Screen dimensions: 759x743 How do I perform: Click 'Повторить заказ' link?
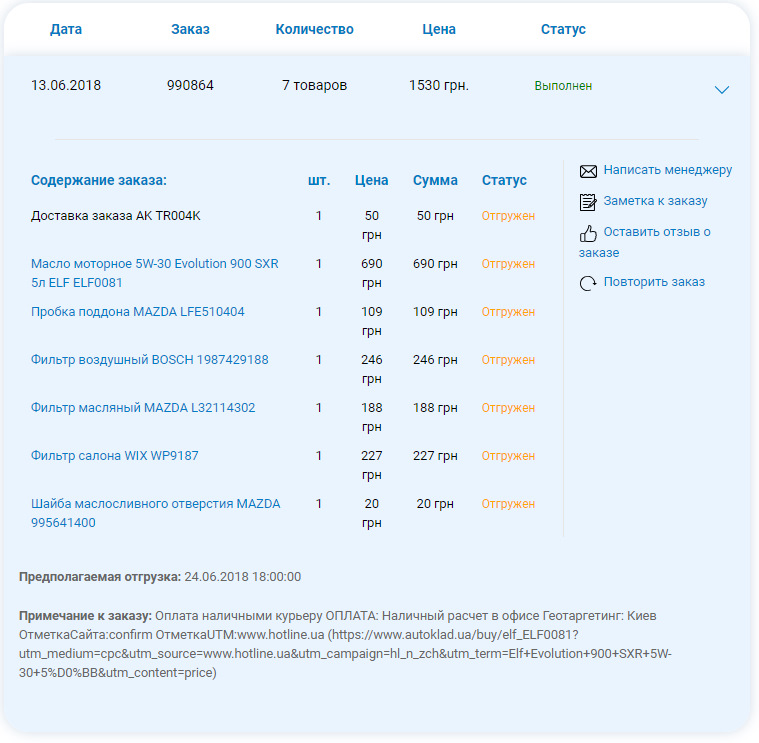click(654, 282)
